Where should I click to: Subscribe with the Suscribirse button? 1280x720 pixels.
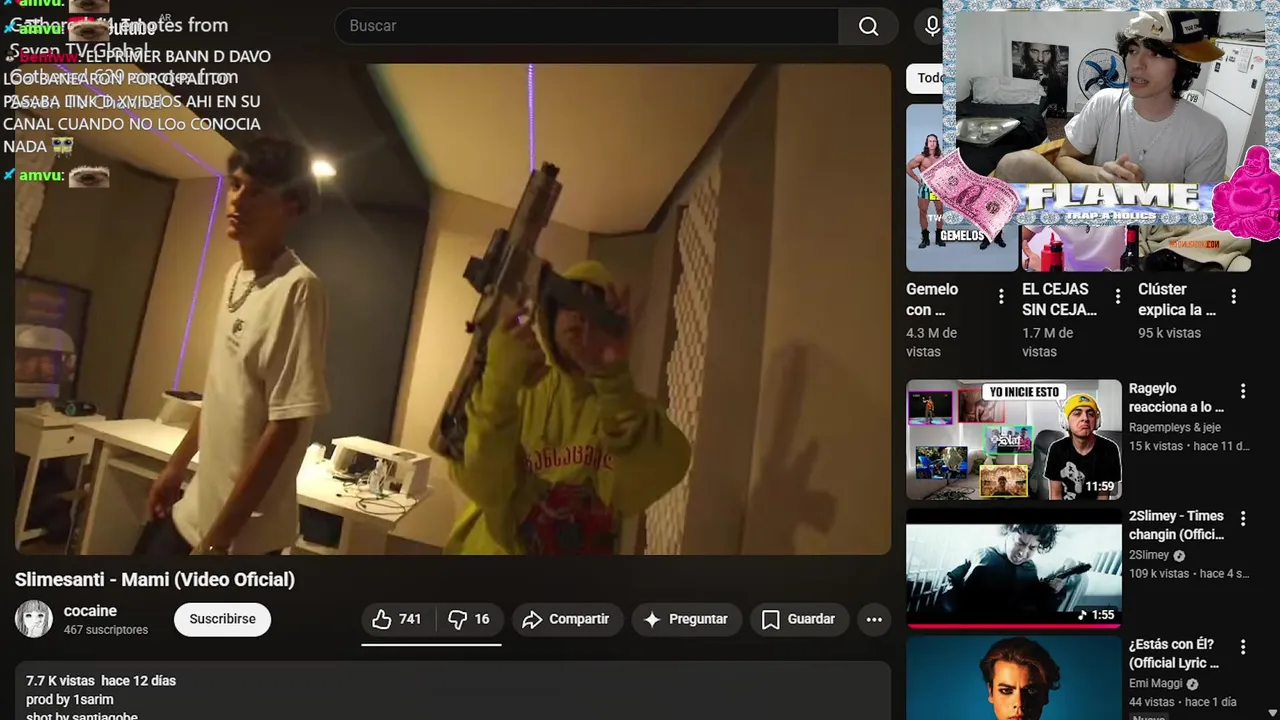(x=222, y=619)
